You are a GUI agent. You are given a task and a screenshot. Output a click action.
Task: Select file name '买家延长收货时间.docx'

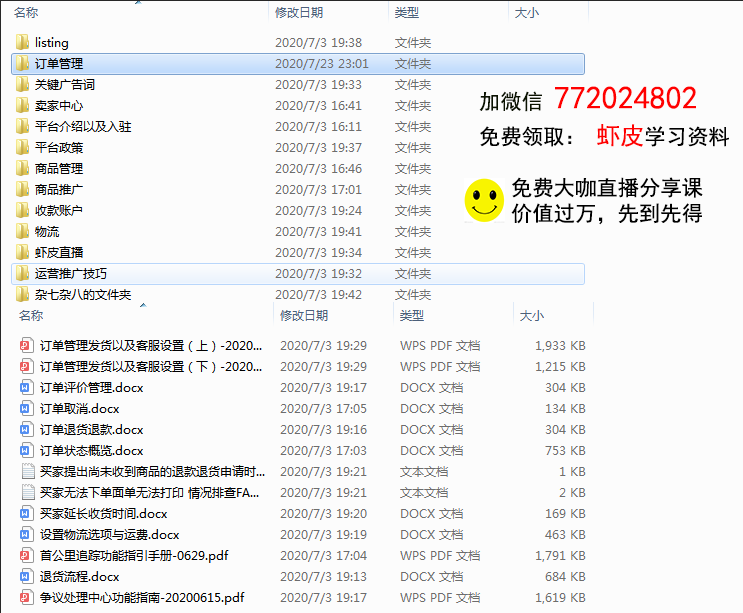tap(104, 514)
